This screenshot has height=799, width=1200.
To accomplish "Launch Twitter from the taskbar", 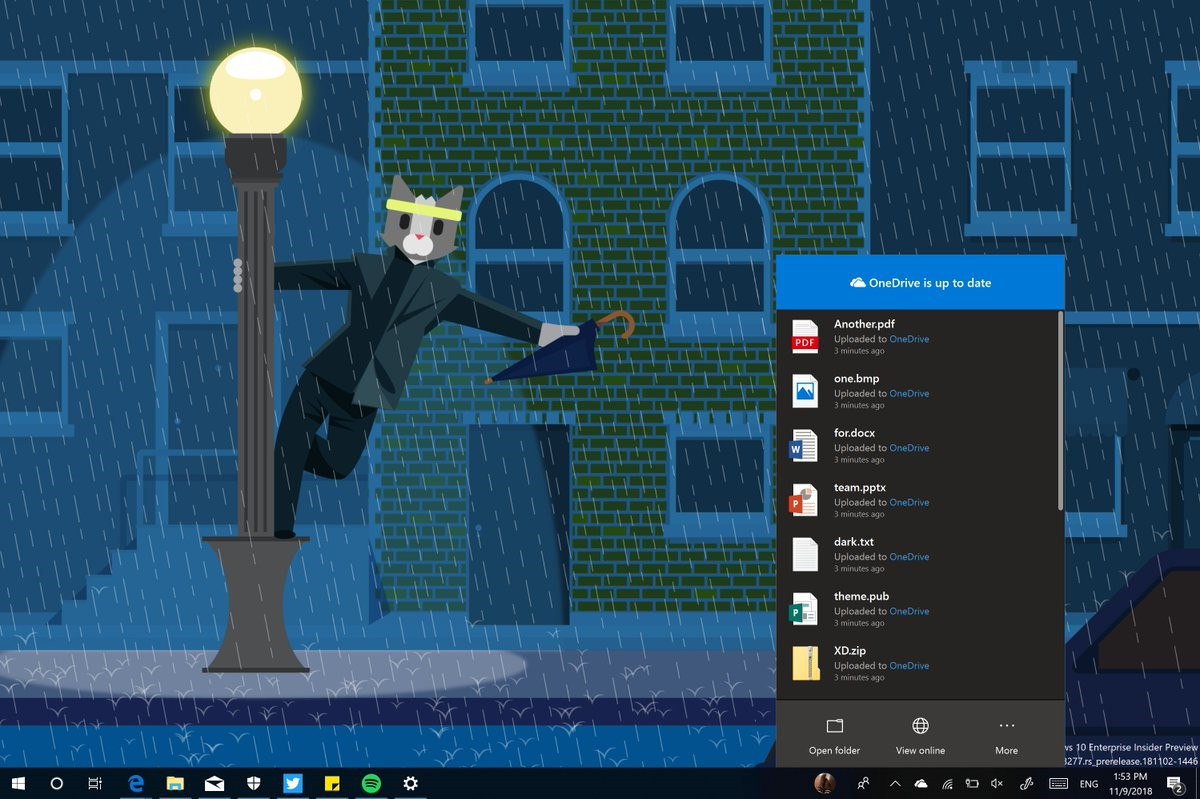I will click(x=292, y=783).
